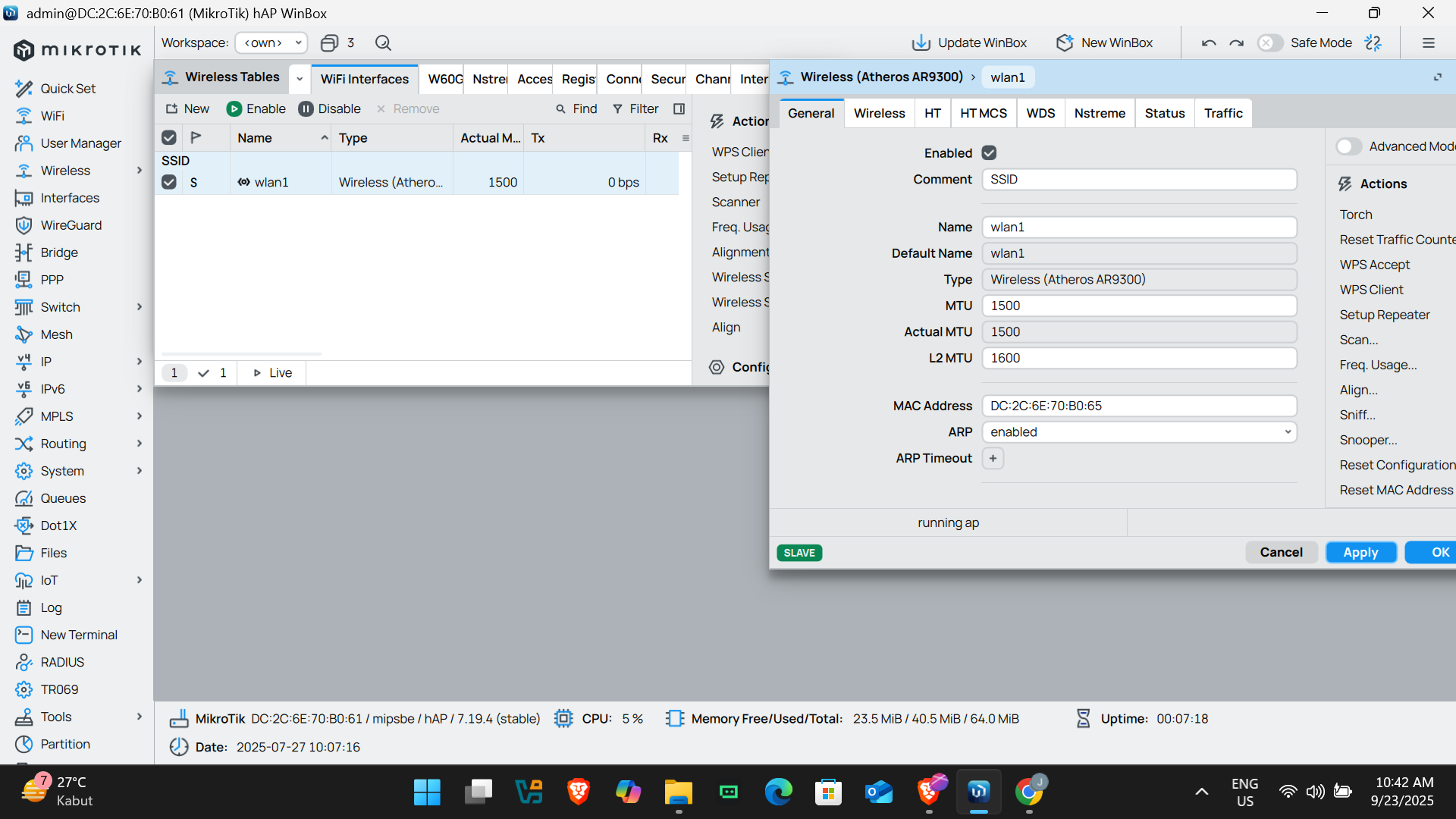Toggle the select-all checkbox in table header

coord(169,137)
